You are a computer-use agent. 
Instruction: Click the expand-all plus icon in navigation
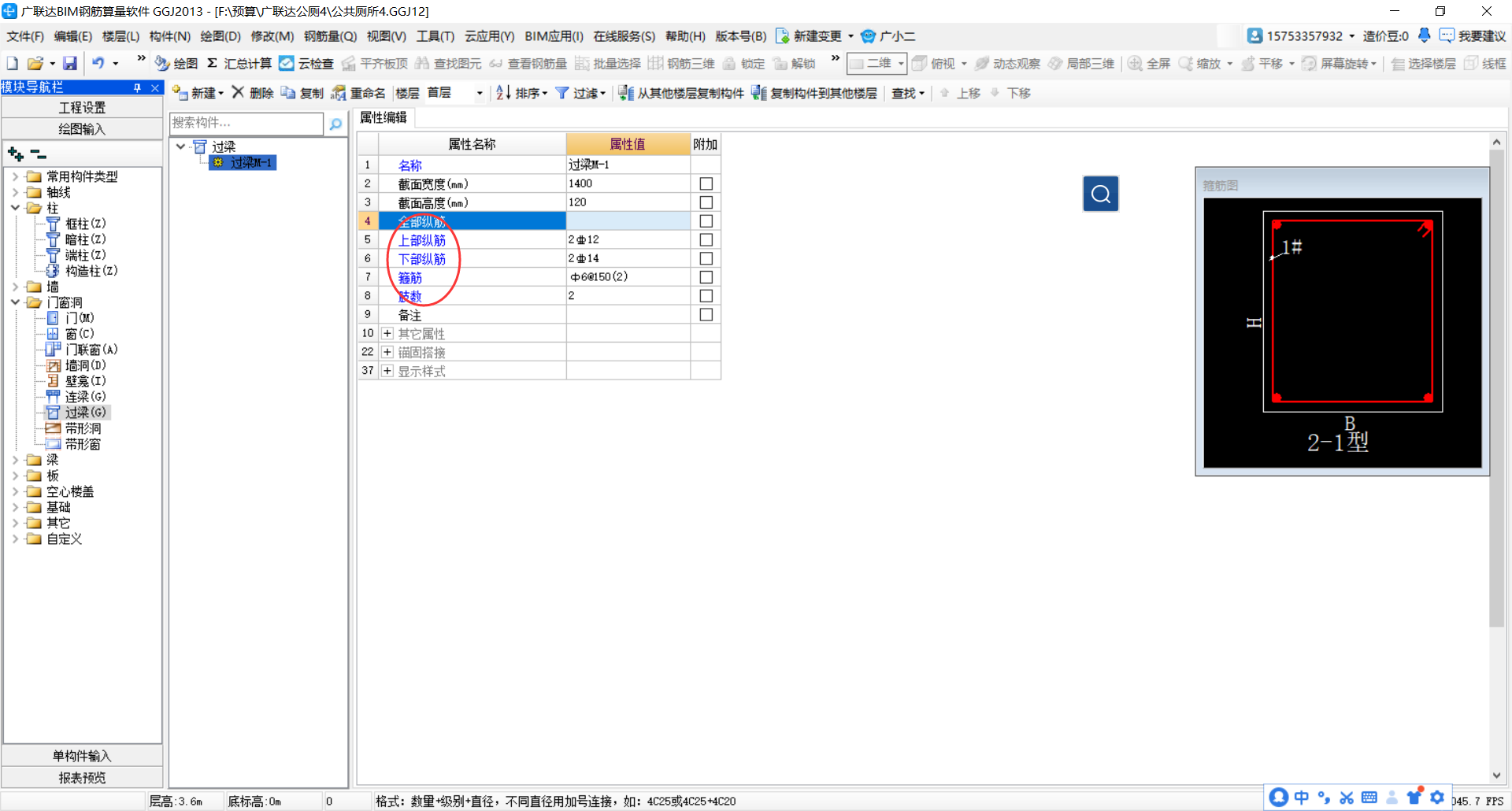click(15, 154)
